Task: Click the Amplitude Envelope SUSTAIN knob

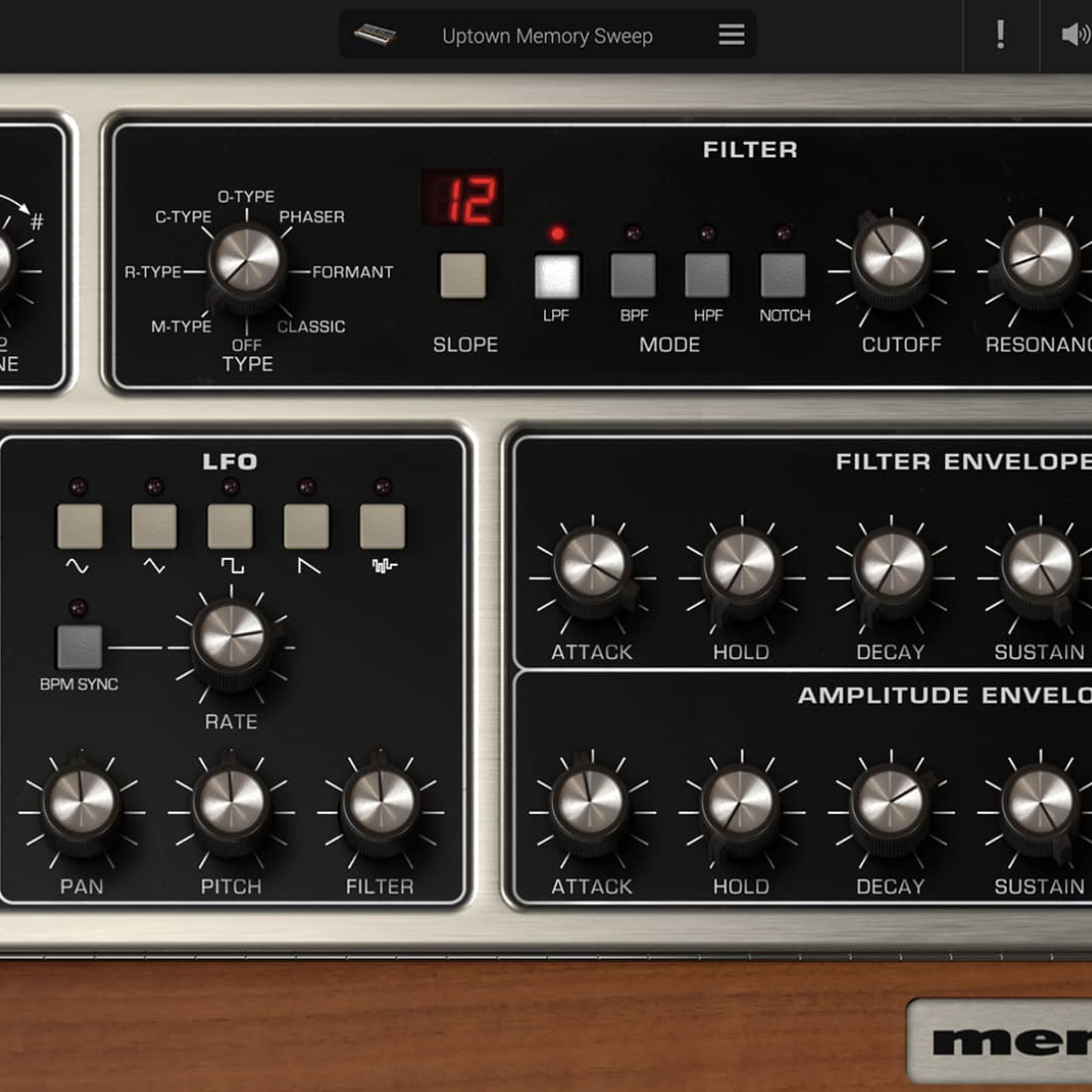Action: pyautogui.click(x=1040, y=808)
